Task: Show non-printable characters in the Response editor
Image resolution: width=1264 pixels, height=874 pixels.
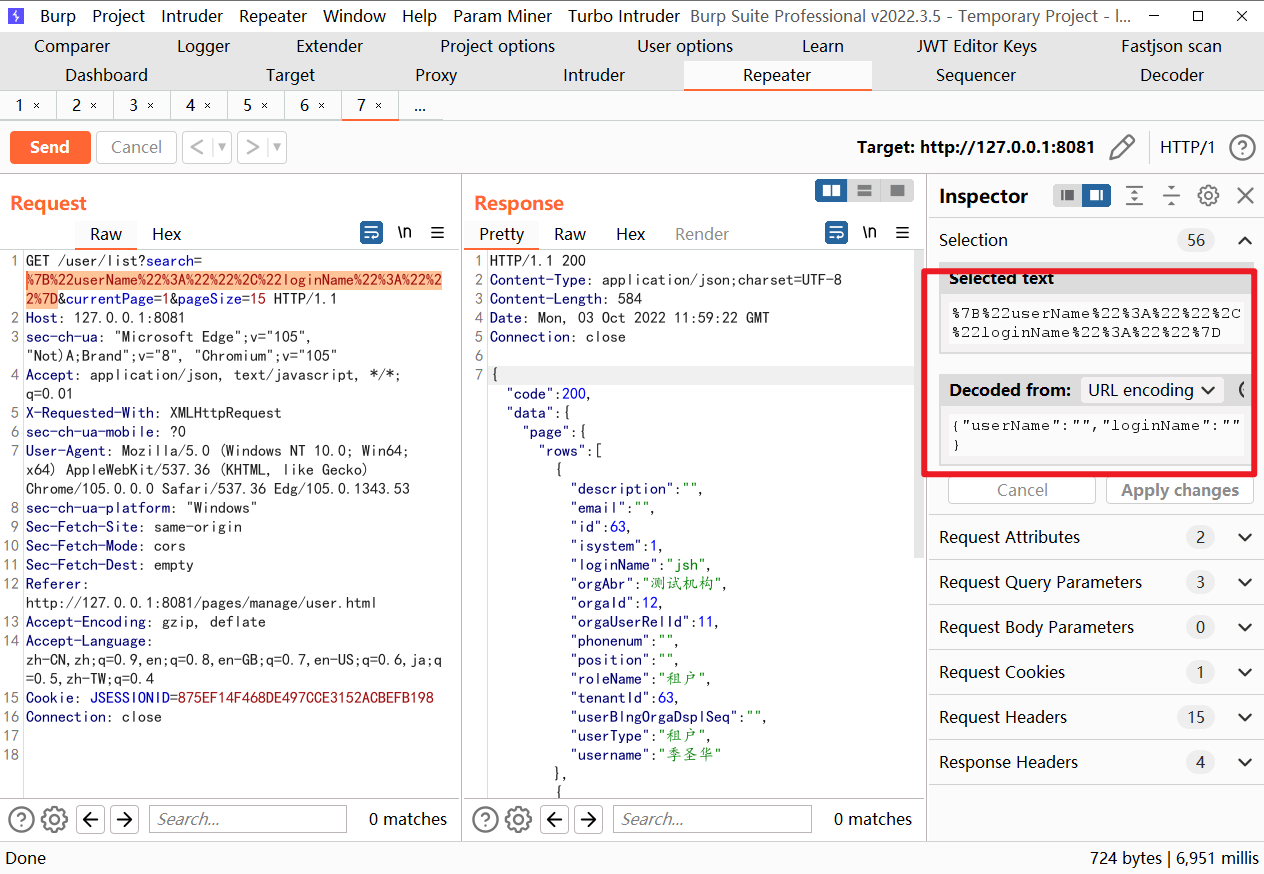Action: click(x=869, y=232)
